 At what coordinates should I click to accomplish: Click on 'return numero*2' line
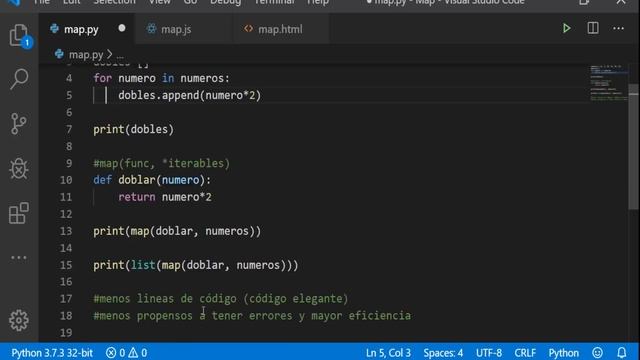[165, 197]
